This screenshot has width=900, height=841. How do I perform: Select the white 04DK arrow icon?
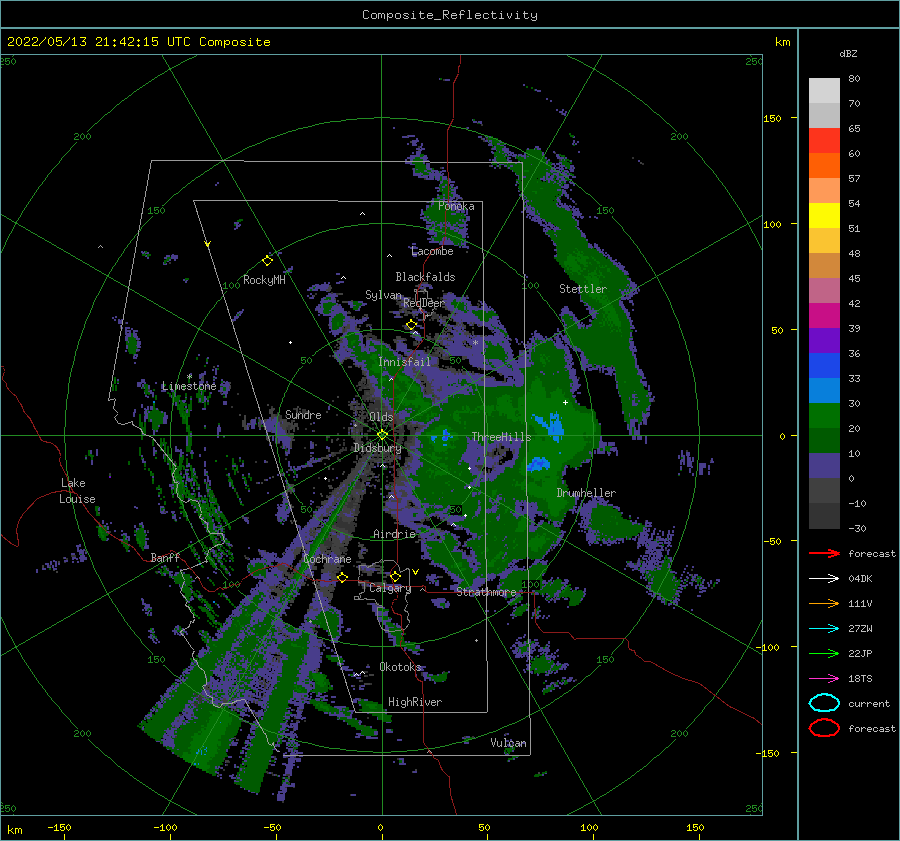pyautogui.click(x=824, y=579)
